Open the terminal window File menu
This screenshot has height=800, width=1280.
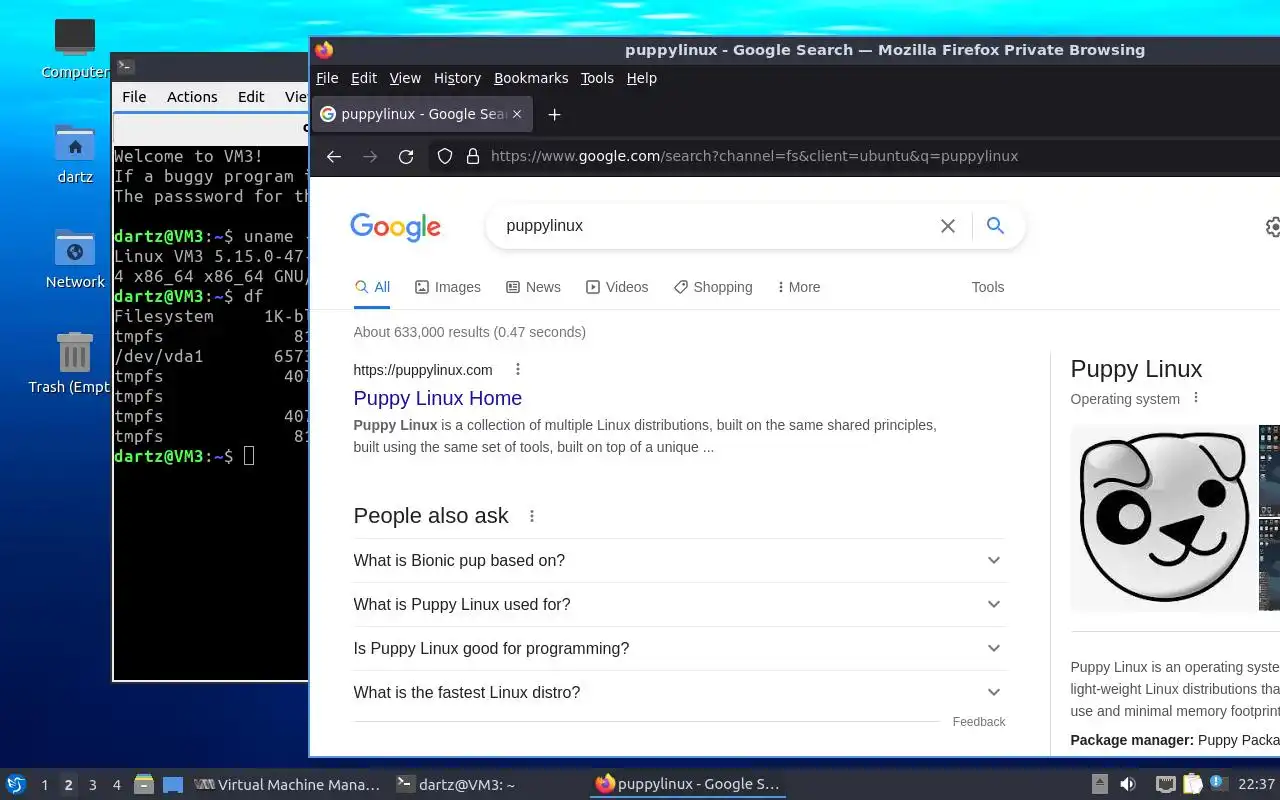click(x=134, y=97)
